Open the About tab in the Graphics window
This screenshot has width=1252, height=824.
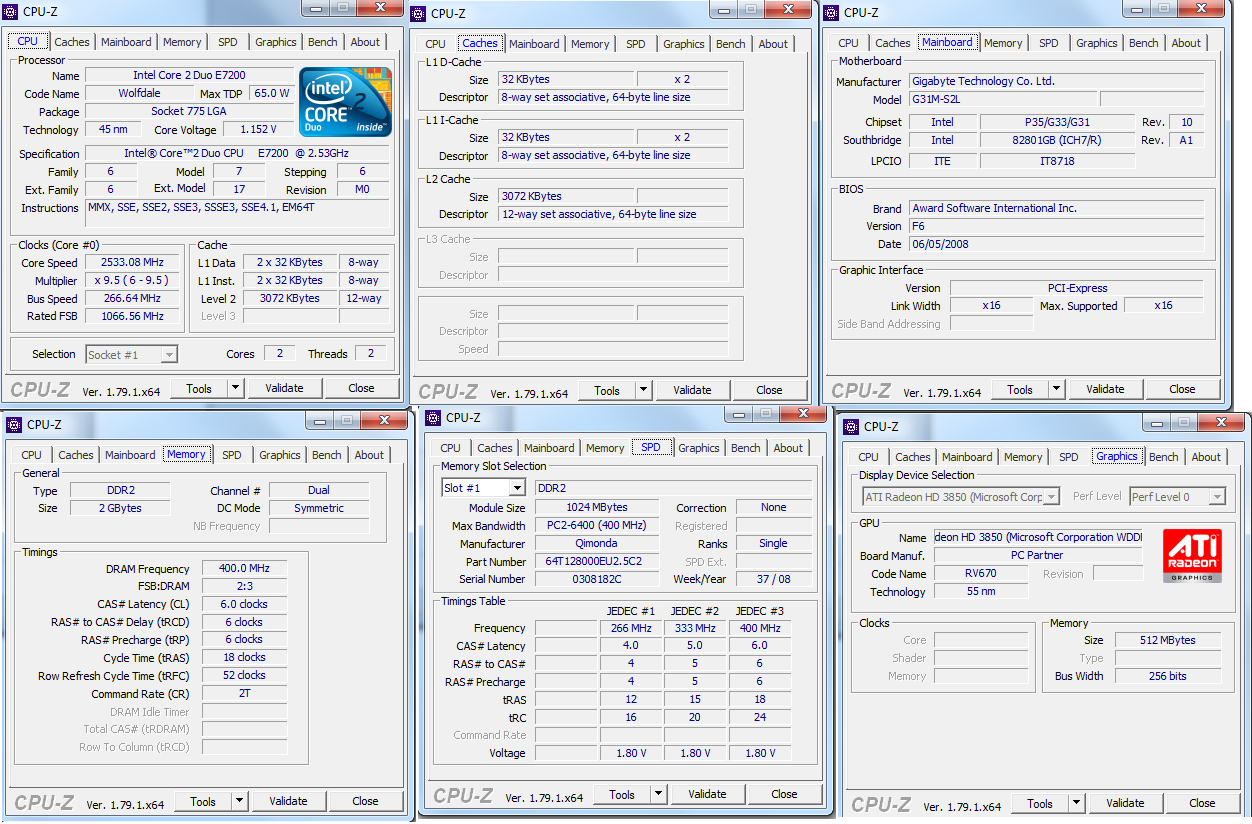click(x=1205, y=457)
